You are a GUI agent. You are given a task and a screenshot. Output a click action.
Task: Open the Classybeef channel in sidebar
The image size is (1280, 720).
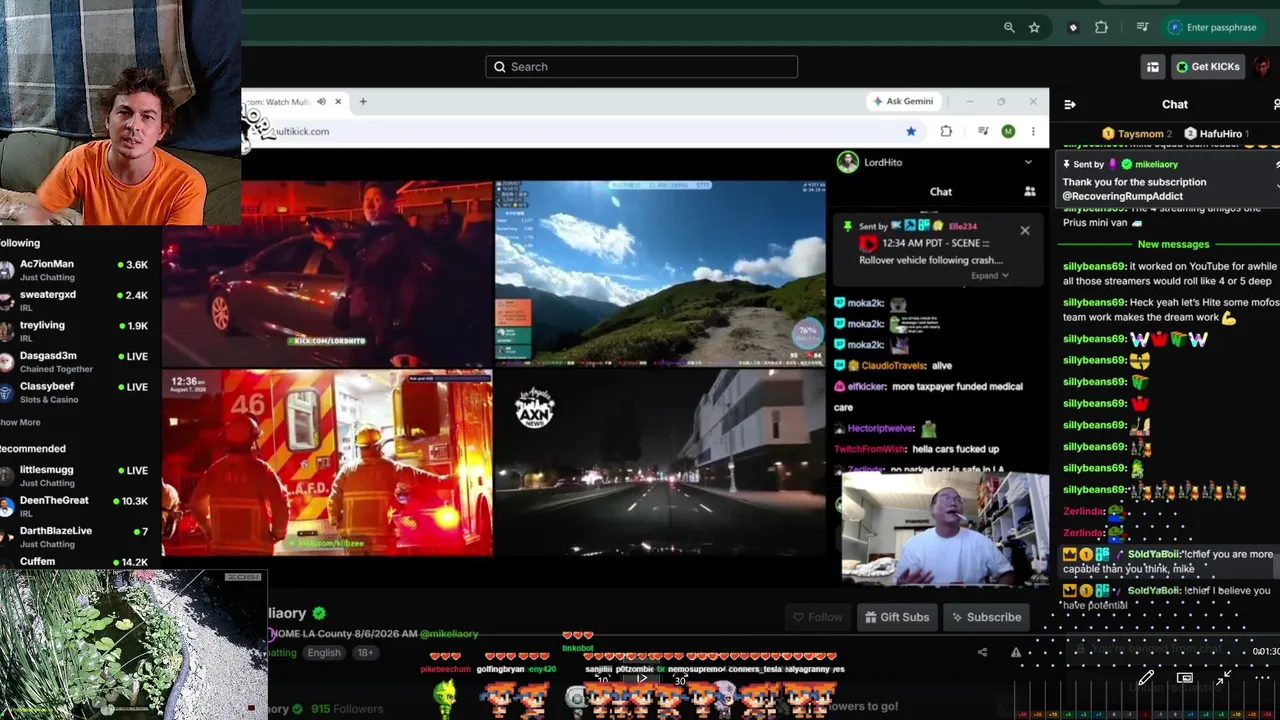75,393
